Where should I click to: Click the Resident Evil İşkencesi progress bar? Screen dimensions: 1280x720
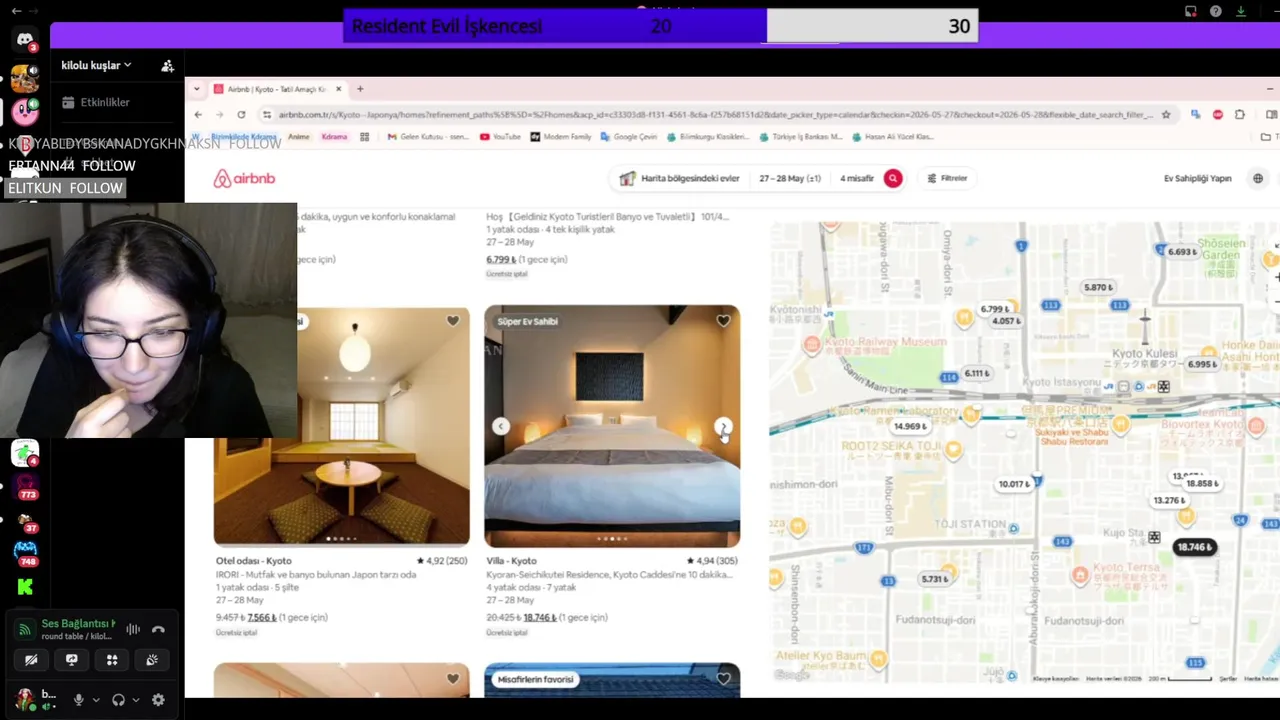661,26
